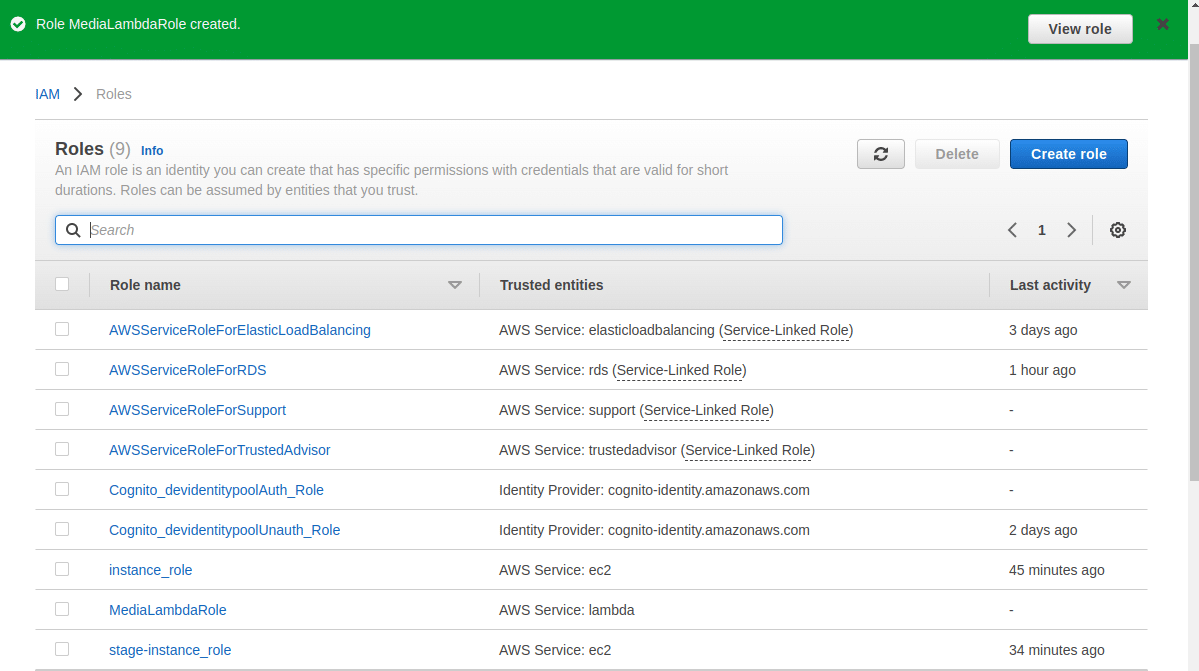1199x671 pixels.
Task: Open the MediaLambdaRole role link
Action: point(167,610)
